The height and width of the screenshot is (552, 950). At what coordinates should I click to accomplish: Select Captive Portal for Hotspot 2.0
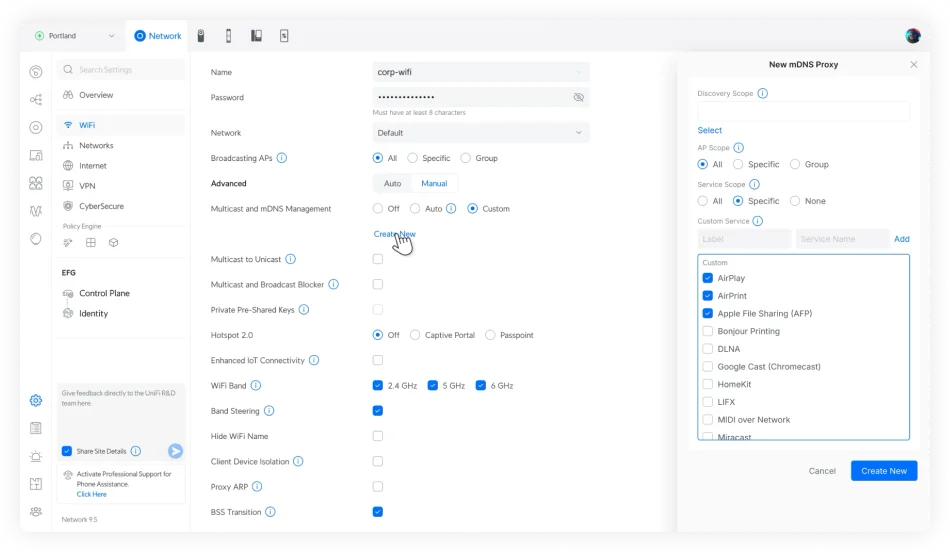(415, 335)
